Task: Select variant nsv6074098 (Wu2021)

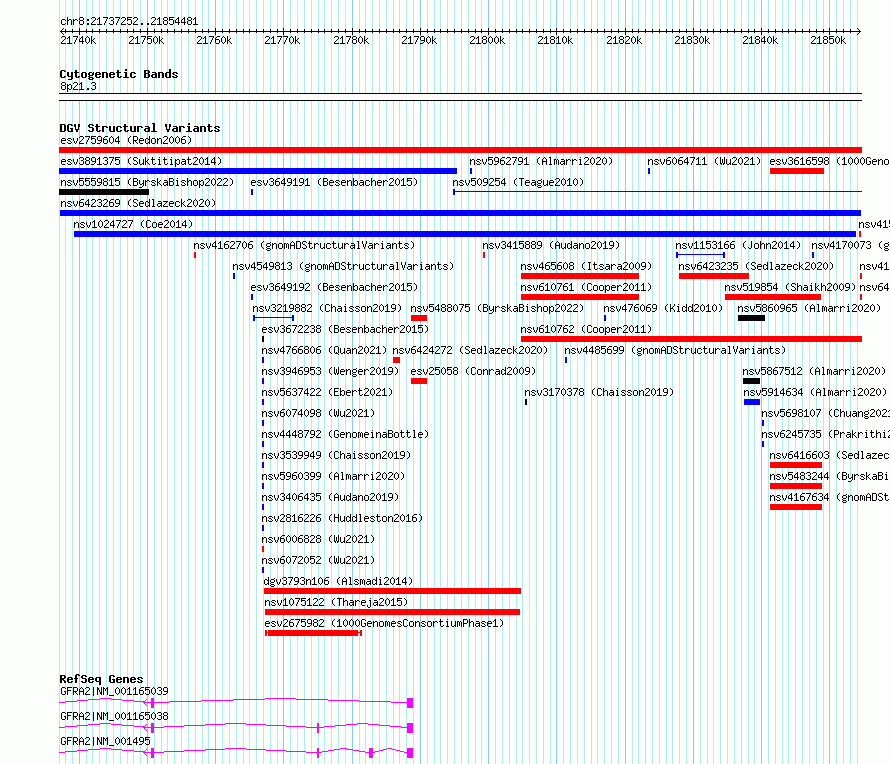Action: (318, 413)
